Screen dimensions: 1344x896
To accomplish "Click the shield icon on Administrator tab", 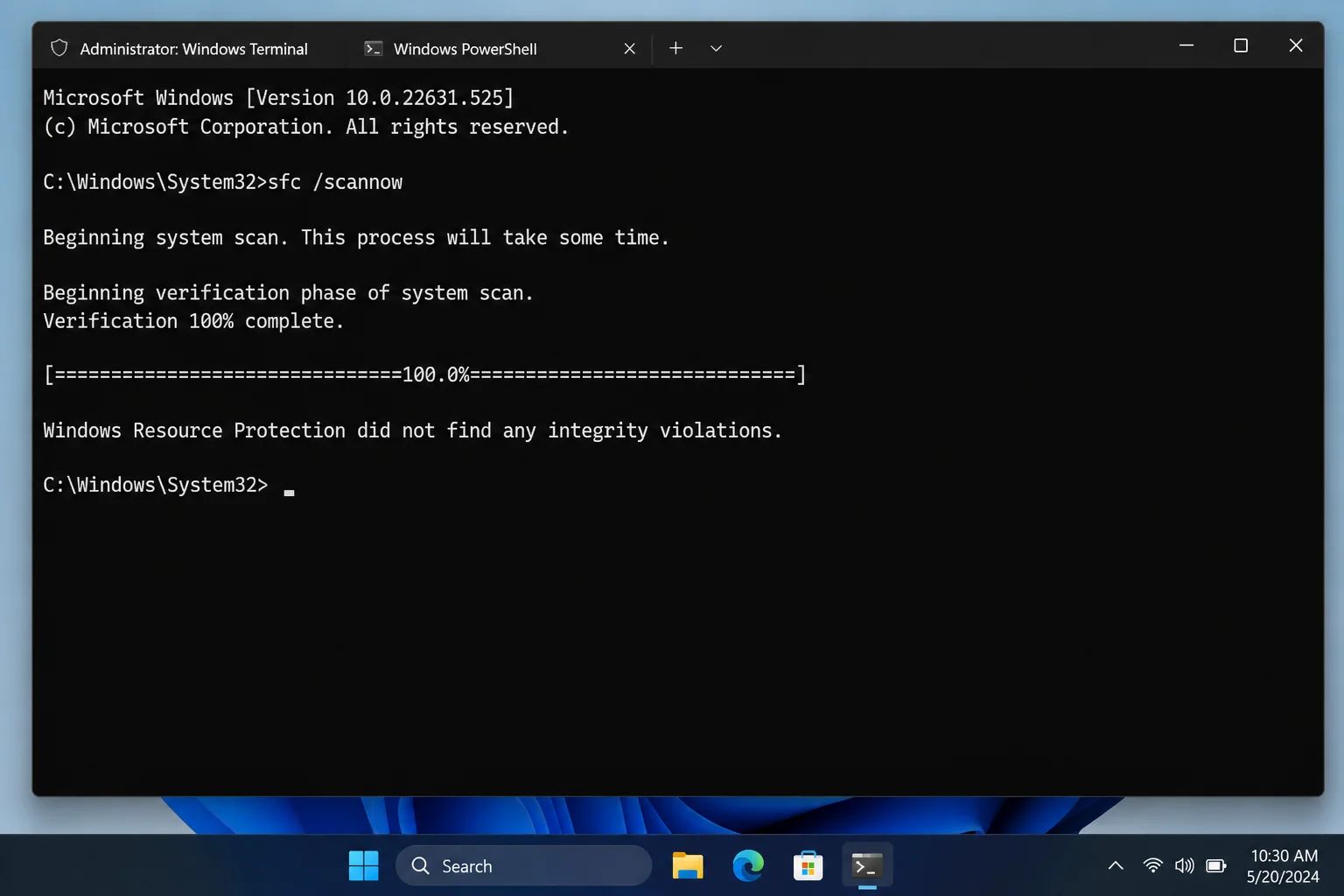I will coord(59,48).
